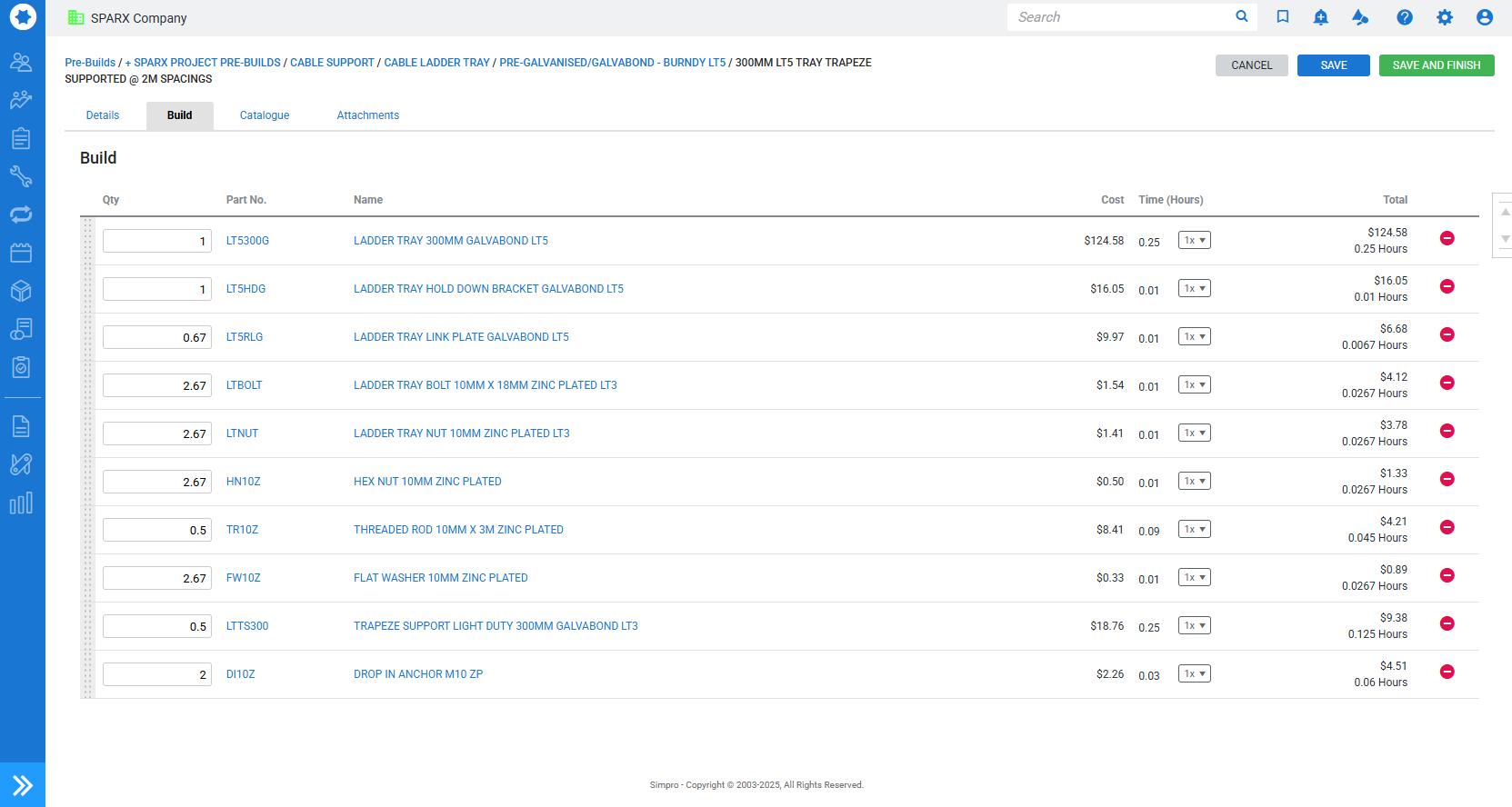Image resolution: width=1512 pixels, height=807 pixels.
Task: Open the CABLE LADDER TRAY breadcrumb link
Action: 436,63
